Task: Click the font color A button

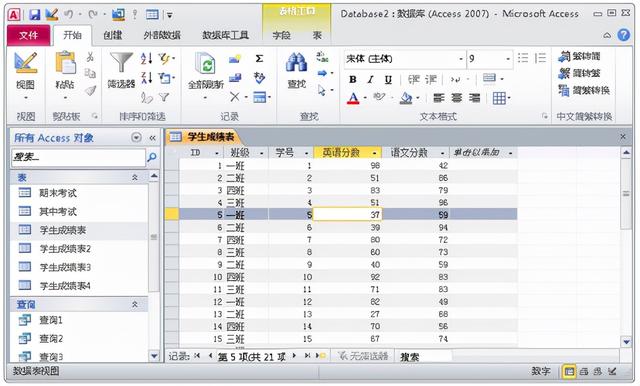Action: point(353,98)
